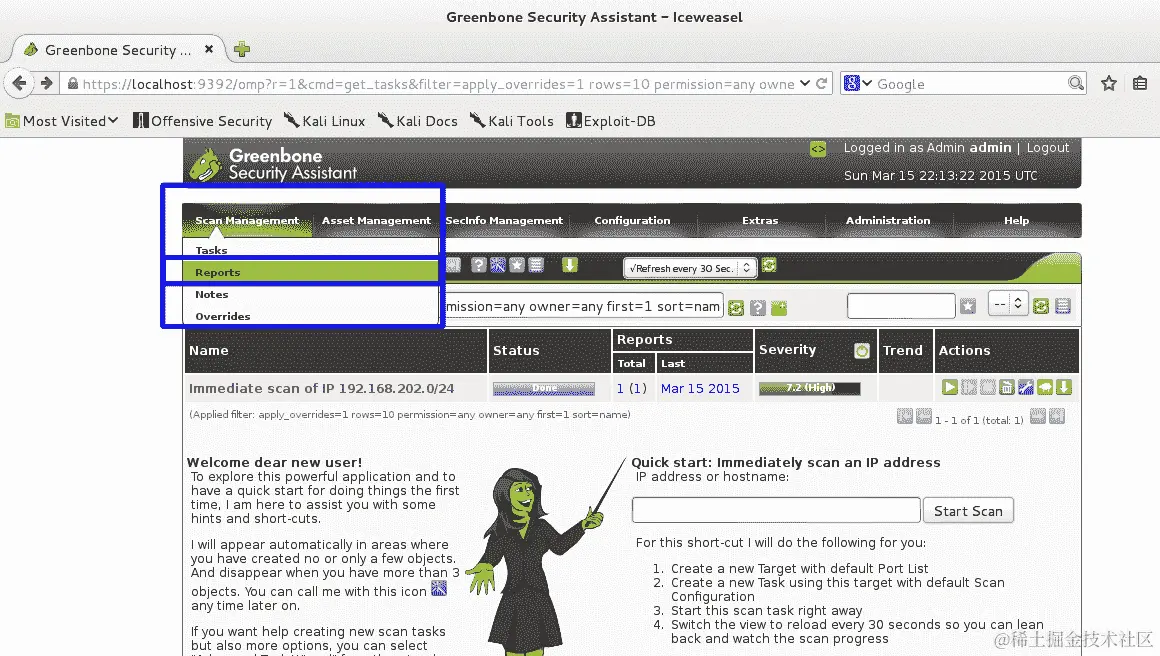
Task: Open the help icon in the Tasks toolbar
Action: coord(479,265)
